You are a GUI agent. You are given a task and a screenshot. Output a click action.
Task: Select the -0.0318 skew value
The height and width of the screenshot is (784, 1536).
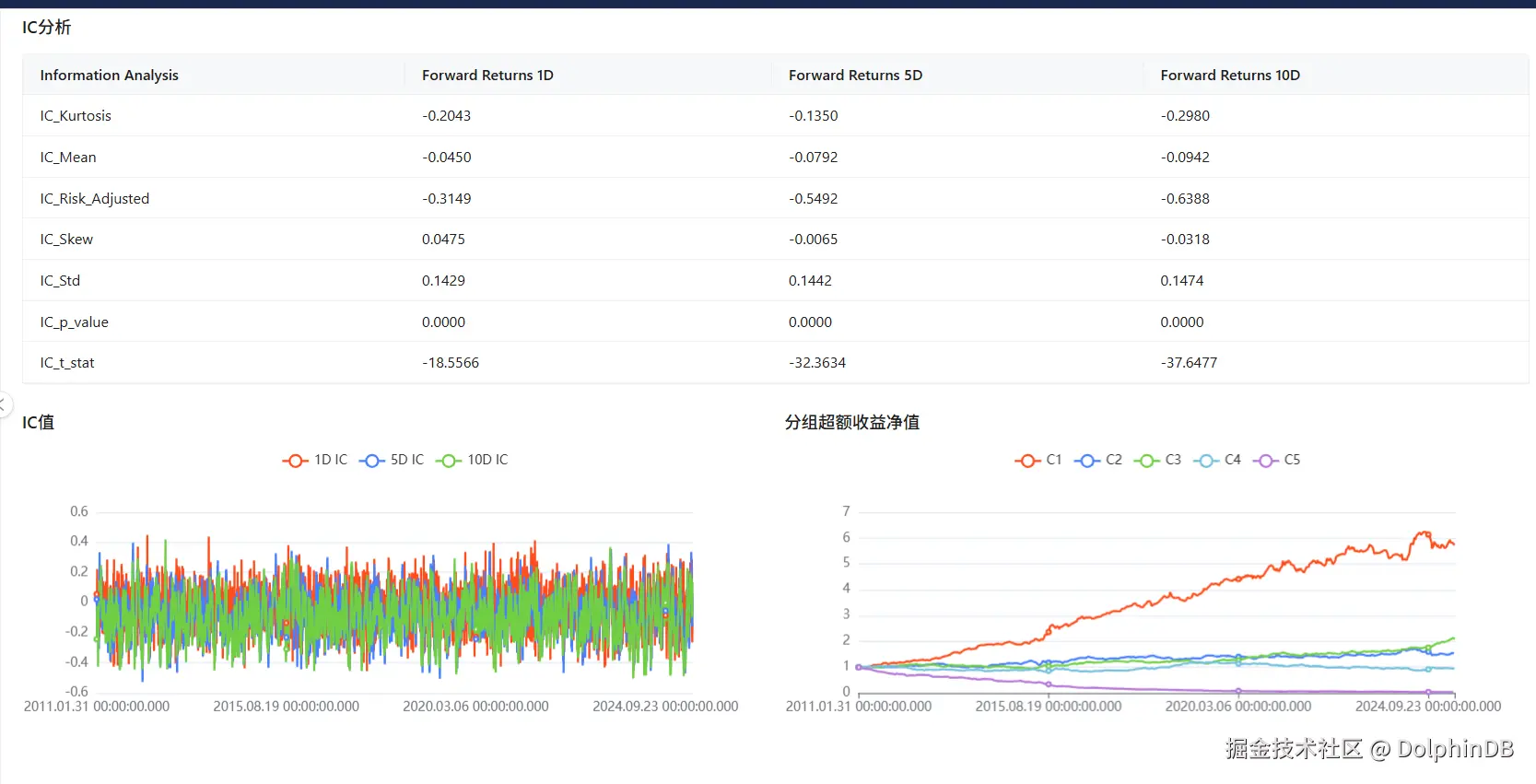pyautogui.click(x=1185, y=240)
